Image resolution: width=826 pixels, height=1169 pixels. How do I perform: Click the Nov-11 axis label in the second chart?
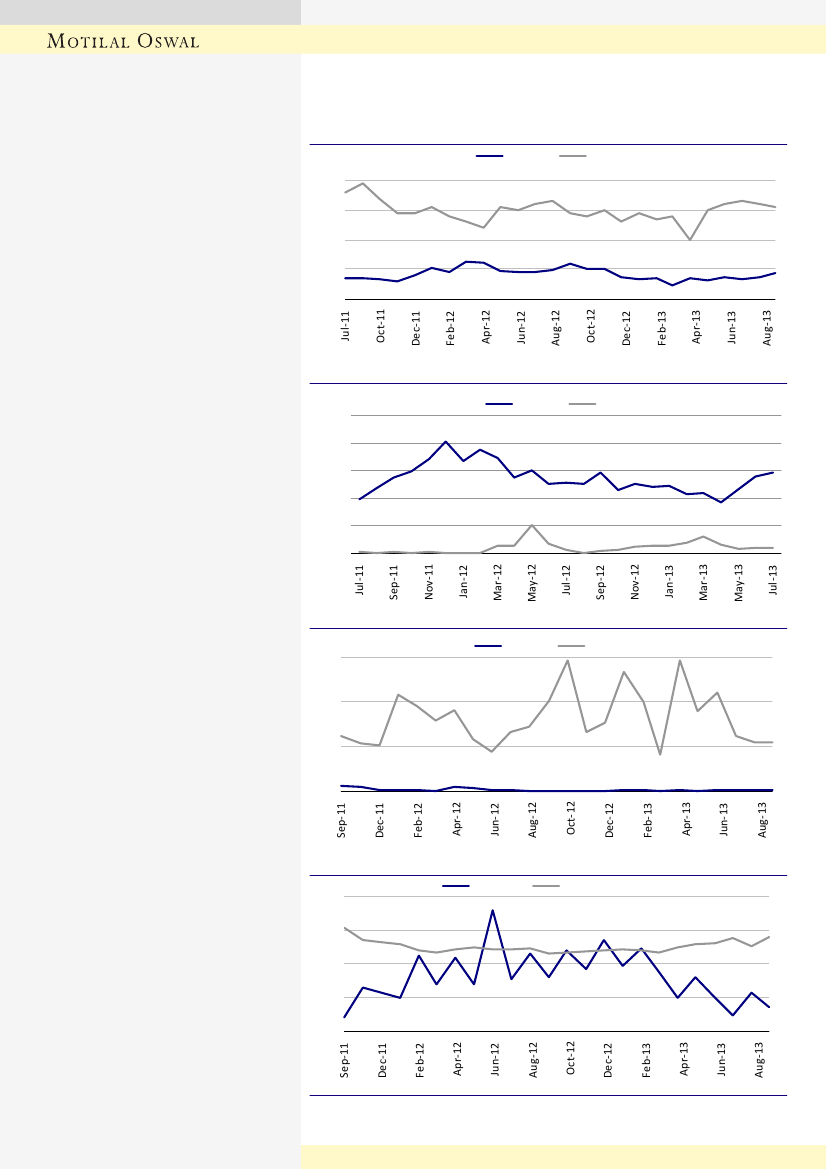click(429, 580)
